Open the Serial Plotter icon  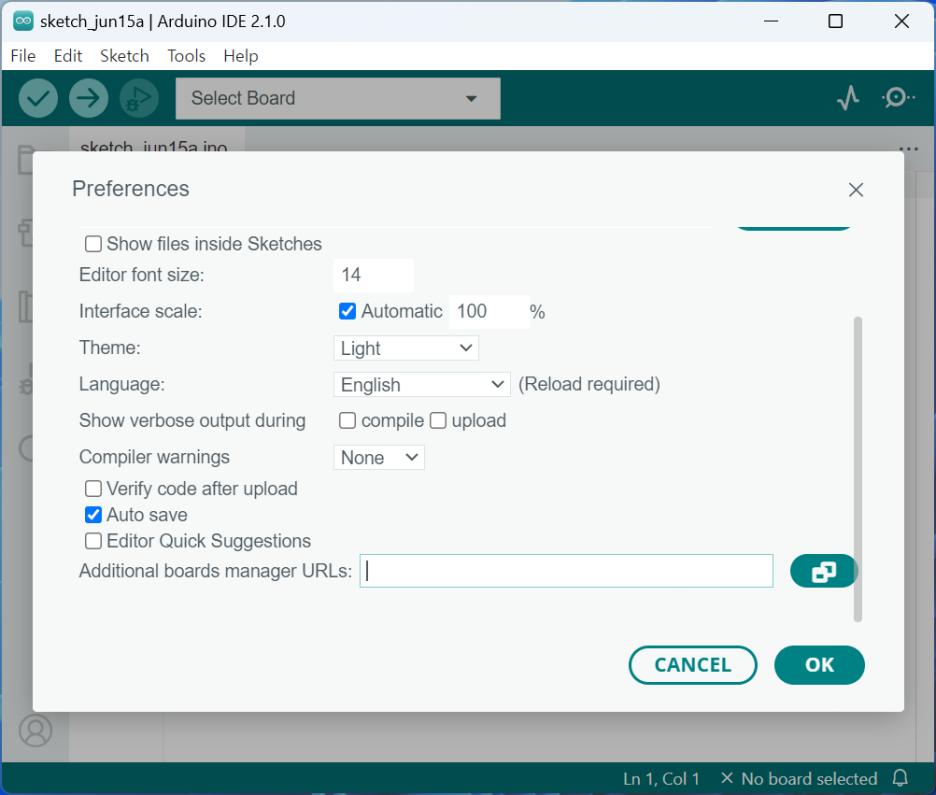click(x=848, y=98)
